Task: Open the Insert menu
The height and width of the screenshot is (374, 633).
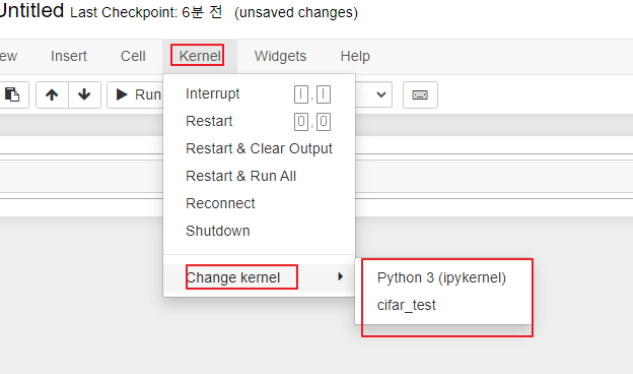Action: 69,56
